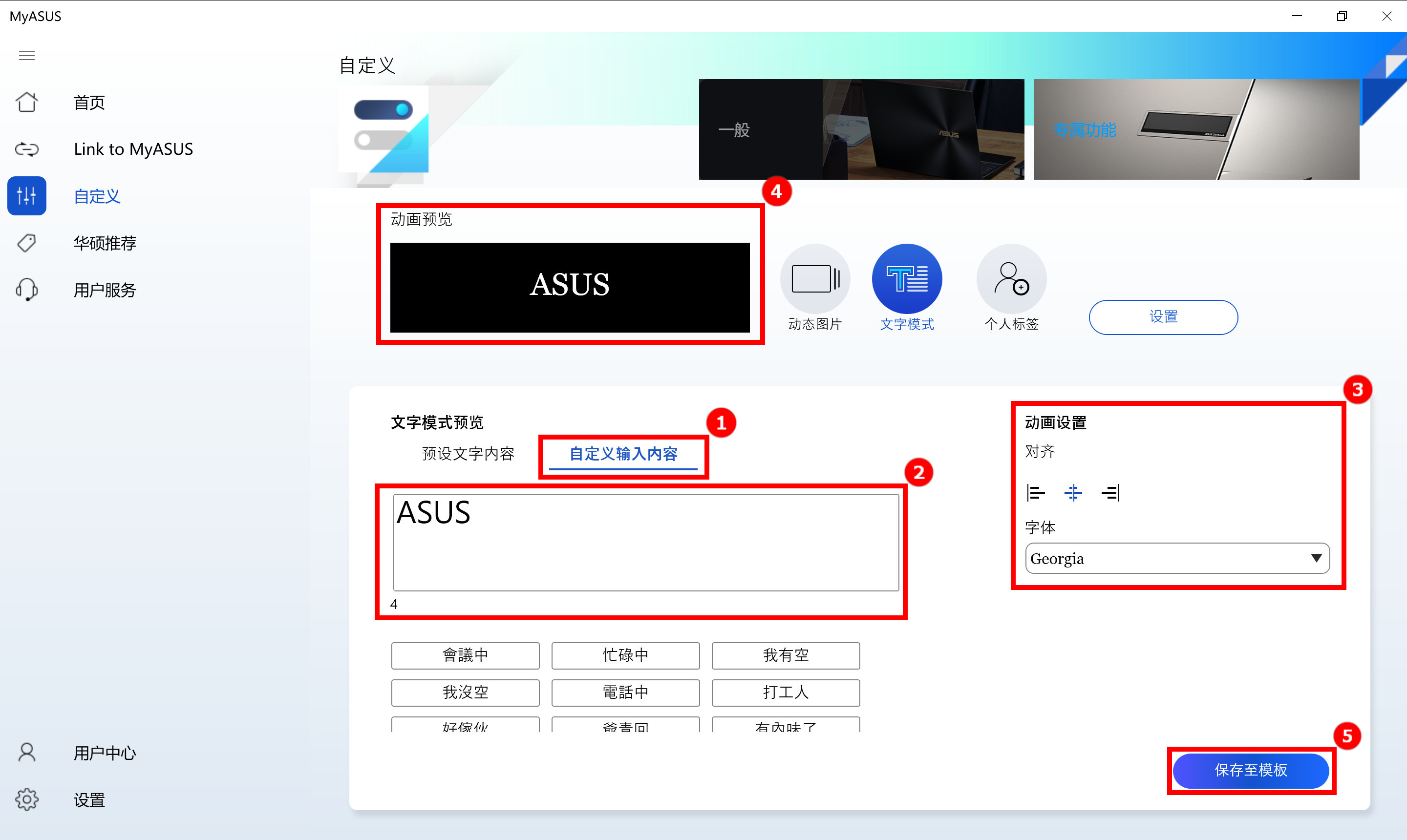Select 文字模式 mode icon

click(x=907, y=278)
